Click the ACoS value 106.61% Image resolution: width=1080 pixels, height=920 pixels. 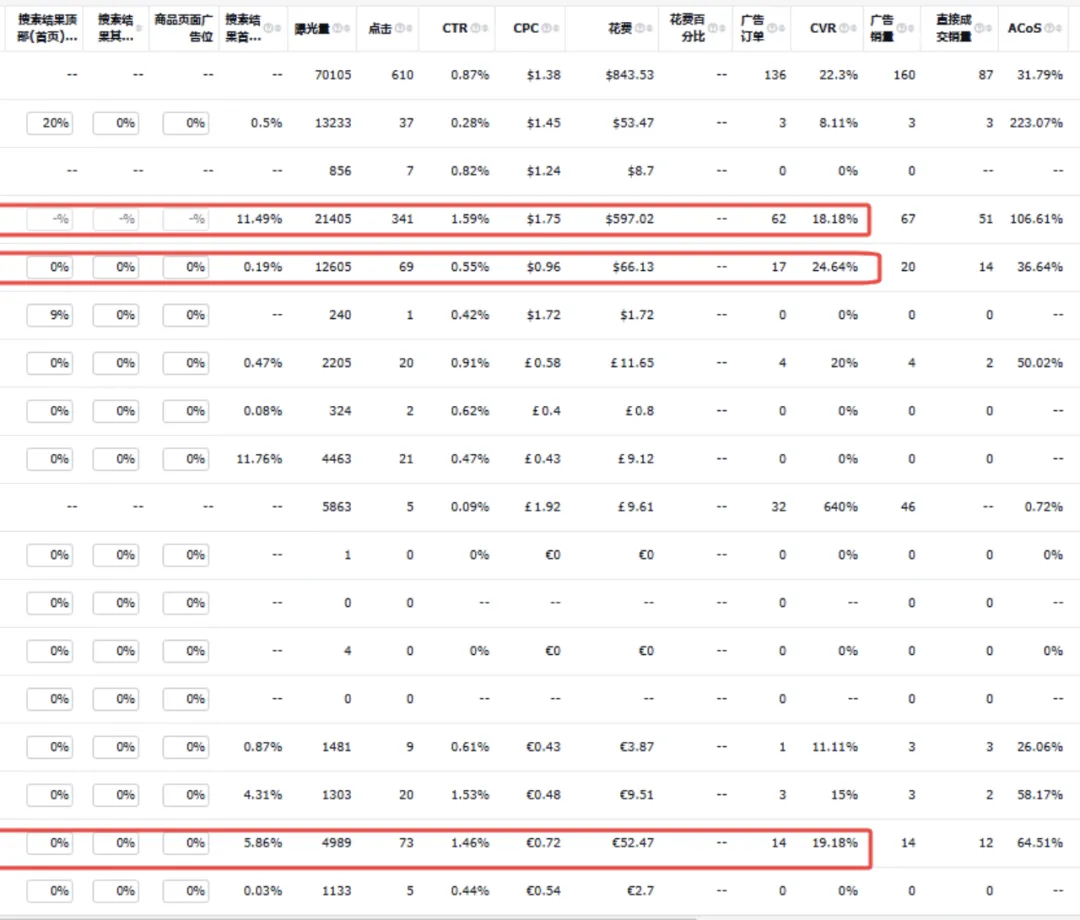(x=1037, y=219)
